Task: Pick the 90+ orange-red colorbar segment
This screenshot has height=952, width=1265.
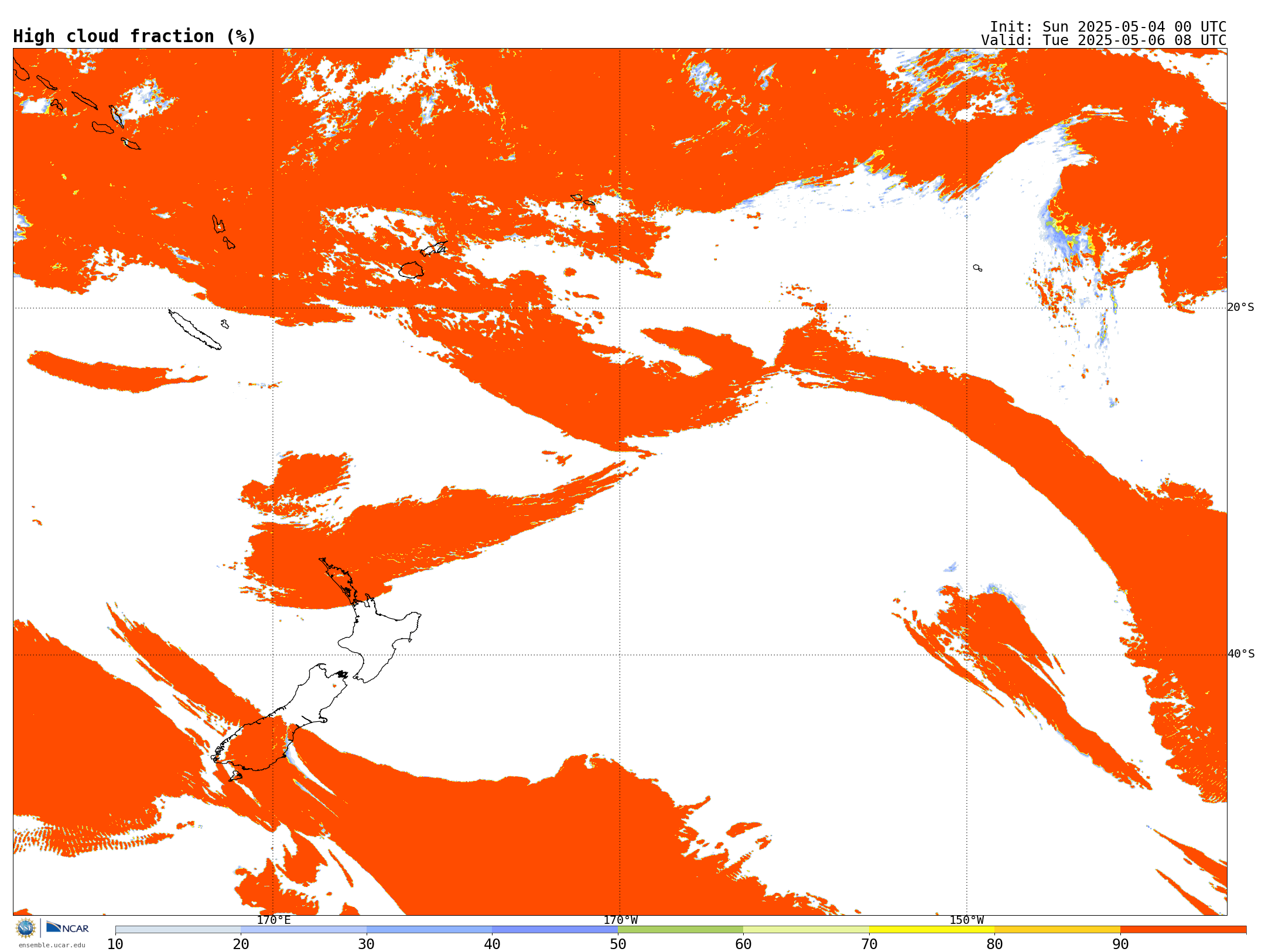Action: point(1183,929)
